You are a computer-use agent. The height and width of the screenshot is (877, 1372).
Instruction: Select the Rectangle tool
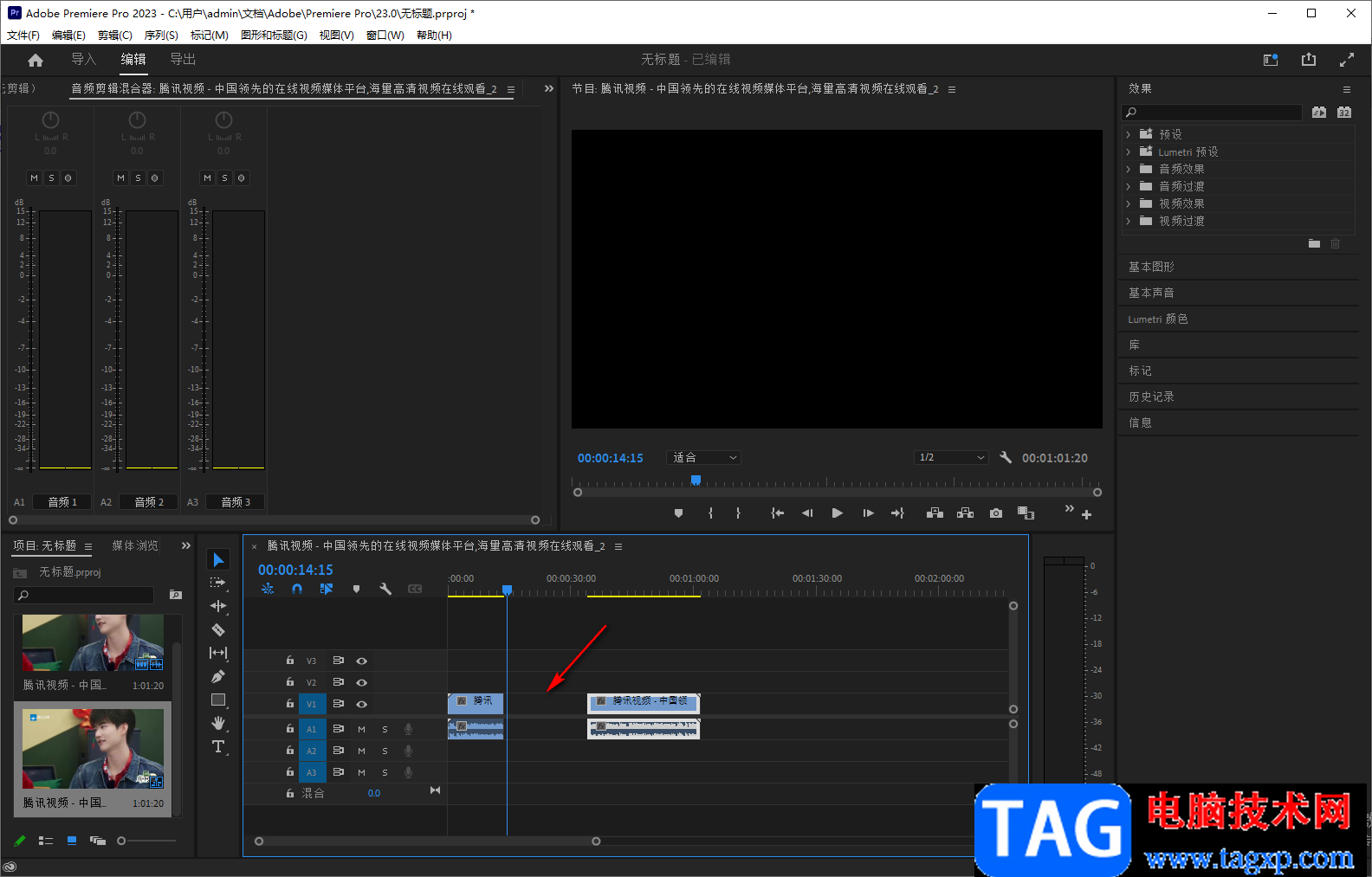(x=218, y=700)
